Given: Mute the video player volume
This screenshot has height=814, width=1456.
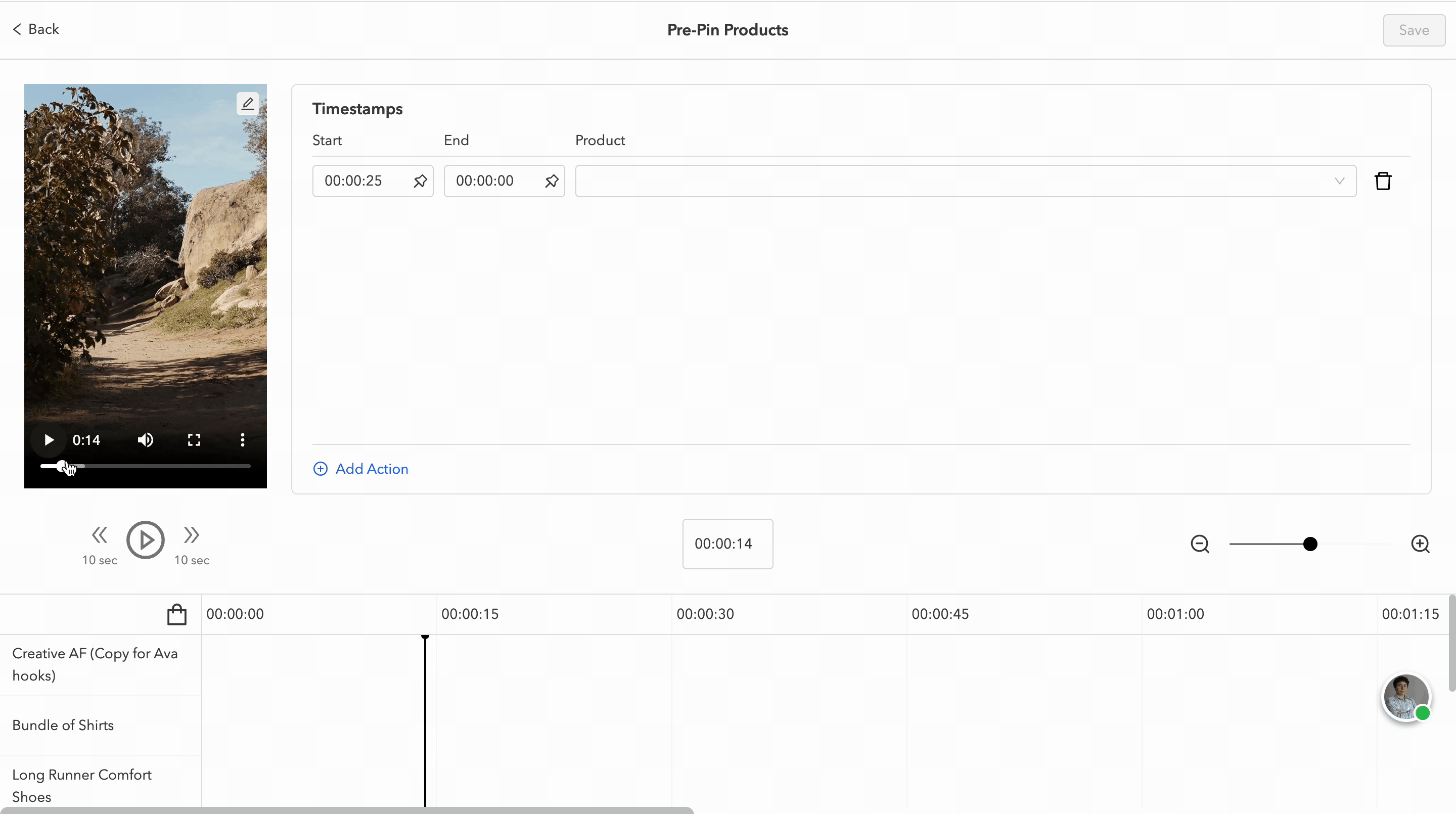Looking at the screenshot, I should pos(145,440).
